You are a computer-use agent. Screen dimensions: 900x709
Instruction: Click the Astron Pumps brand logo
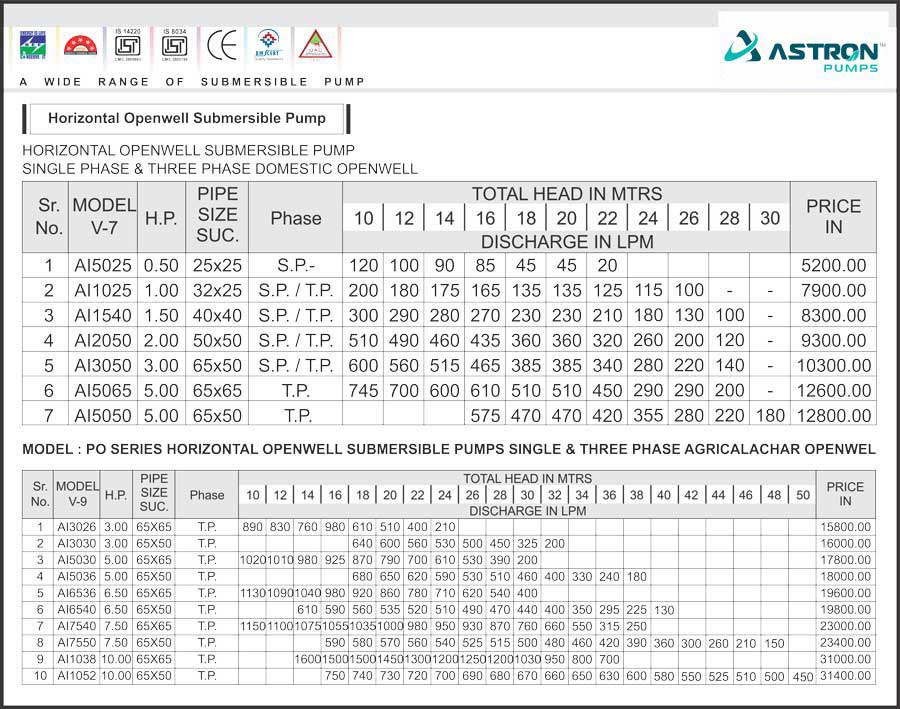pos(802,51)
